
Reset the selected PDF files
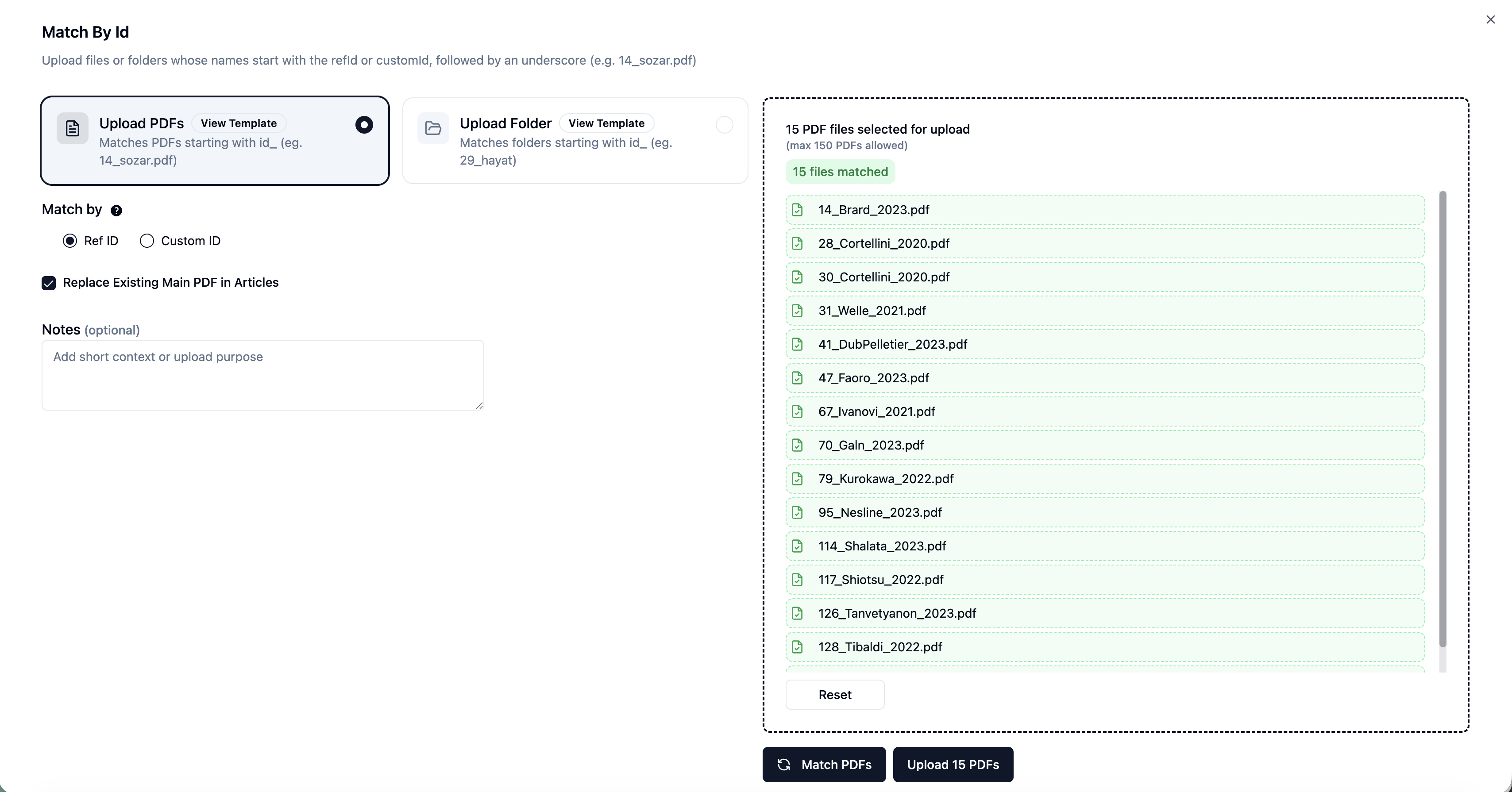835,695
